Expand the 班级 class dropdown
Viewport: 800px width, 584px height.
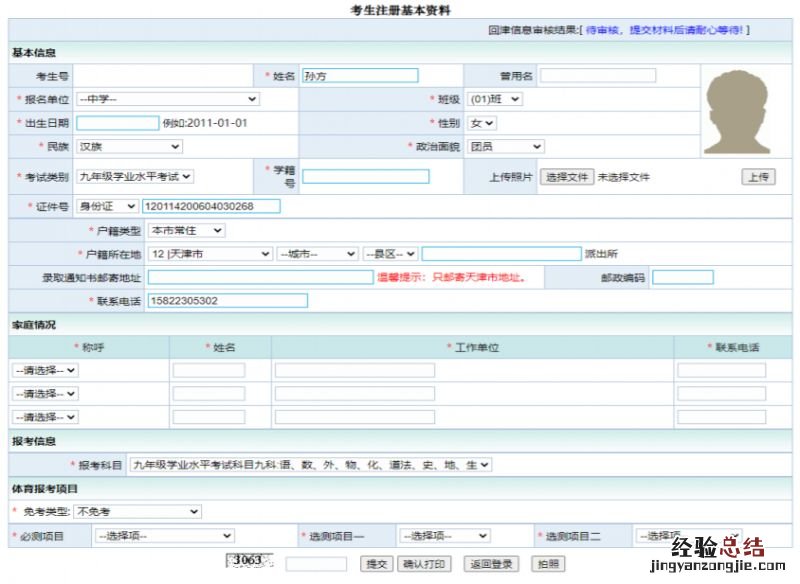494,99
